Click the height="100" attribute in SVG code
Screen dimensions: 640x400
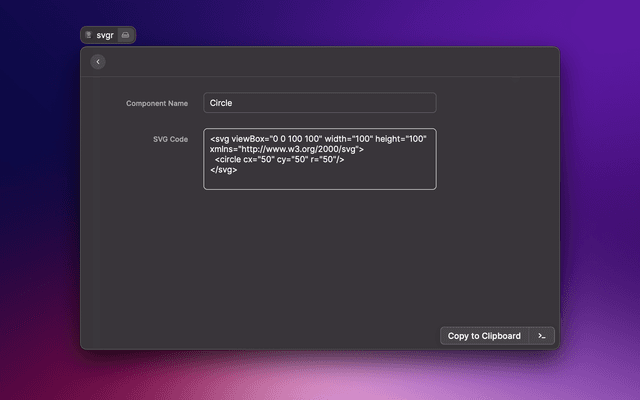click(401, 139)
